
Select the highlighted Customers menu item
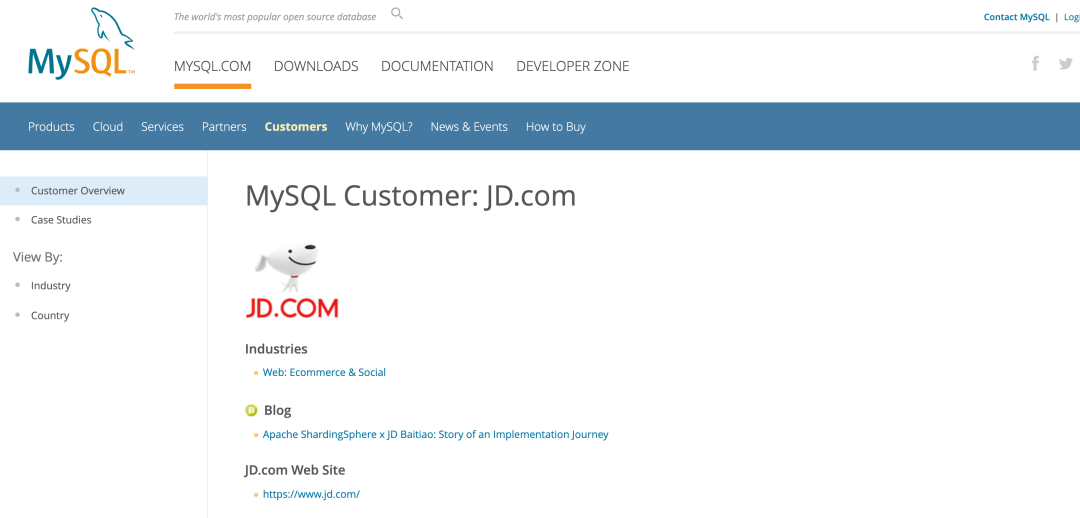[295, 127]
